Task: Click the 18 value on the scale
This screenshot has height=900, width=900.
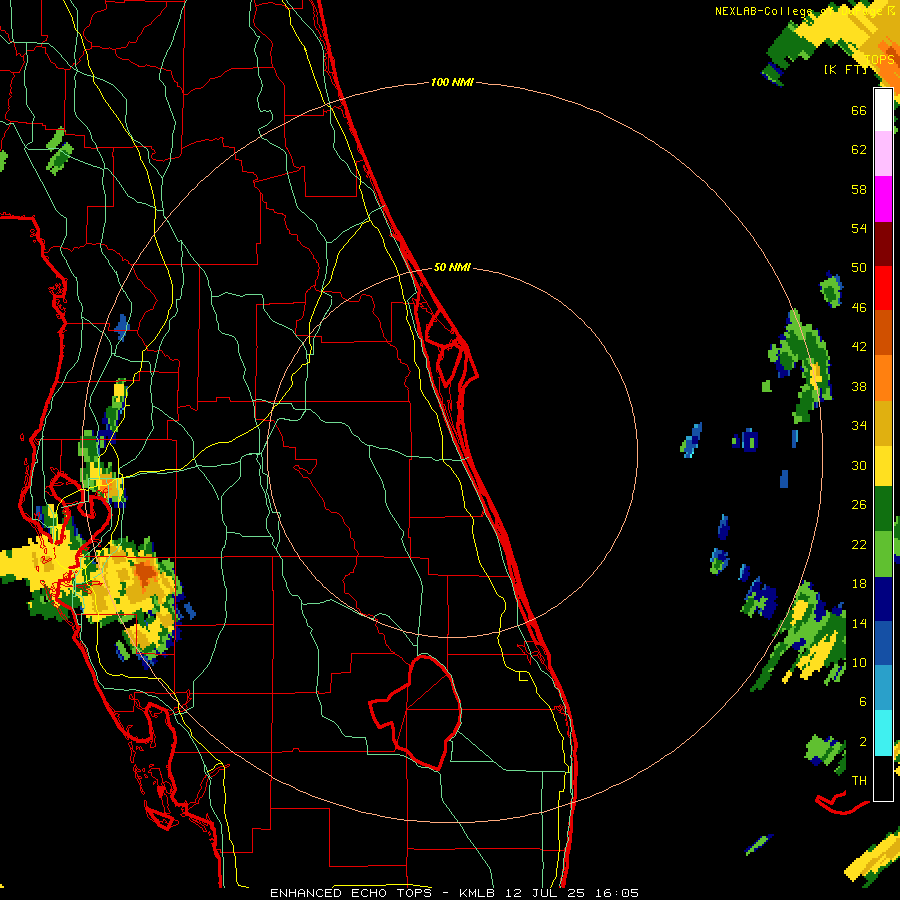Action: [859, 584]
